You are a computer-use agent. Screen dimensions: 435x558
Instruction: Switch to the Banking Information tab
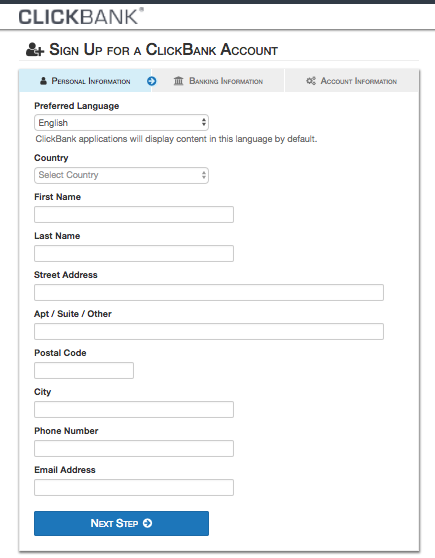click(218, 81)
